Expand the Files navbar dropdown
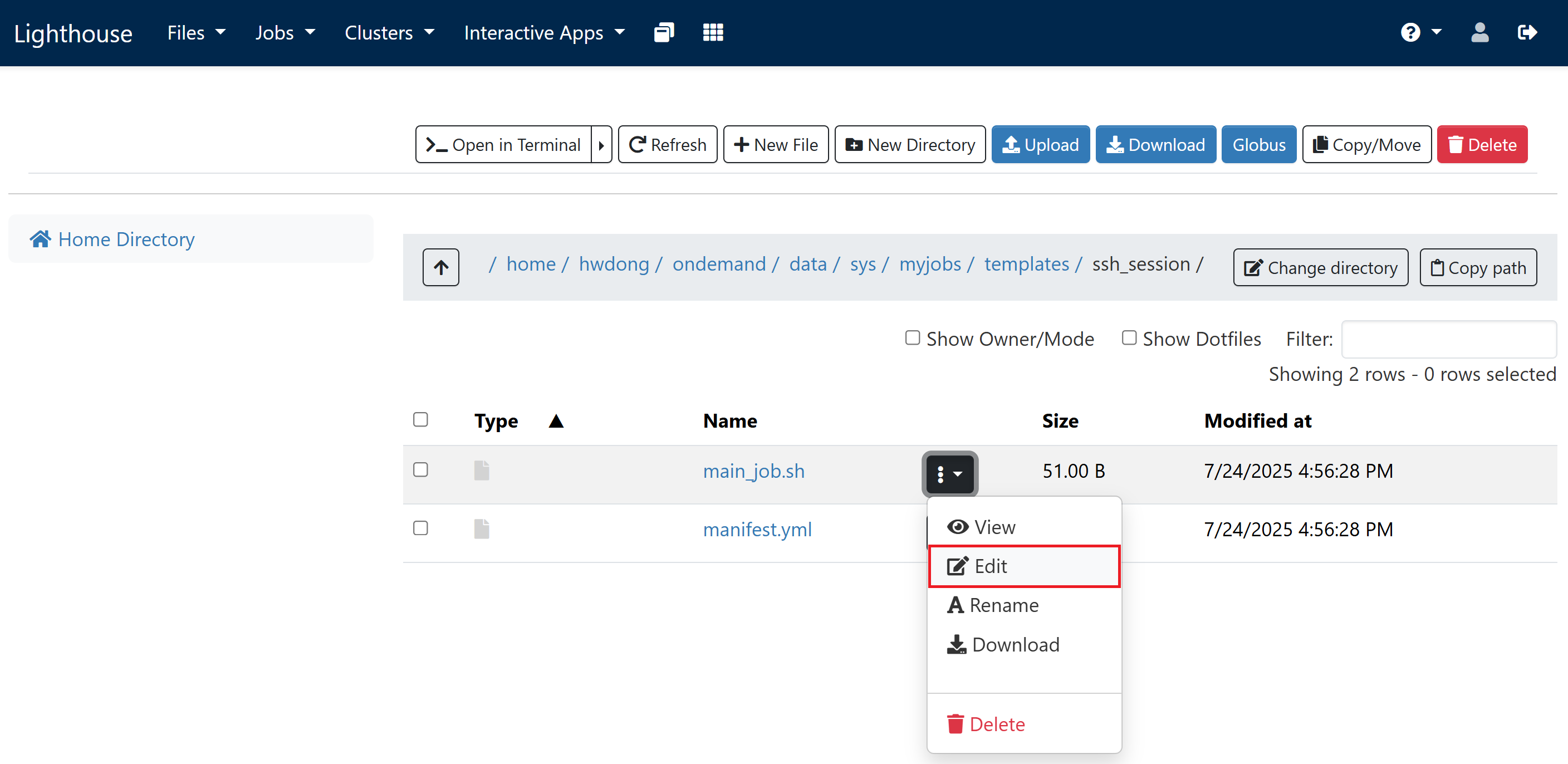1568x764 pixels. [196, 32]
